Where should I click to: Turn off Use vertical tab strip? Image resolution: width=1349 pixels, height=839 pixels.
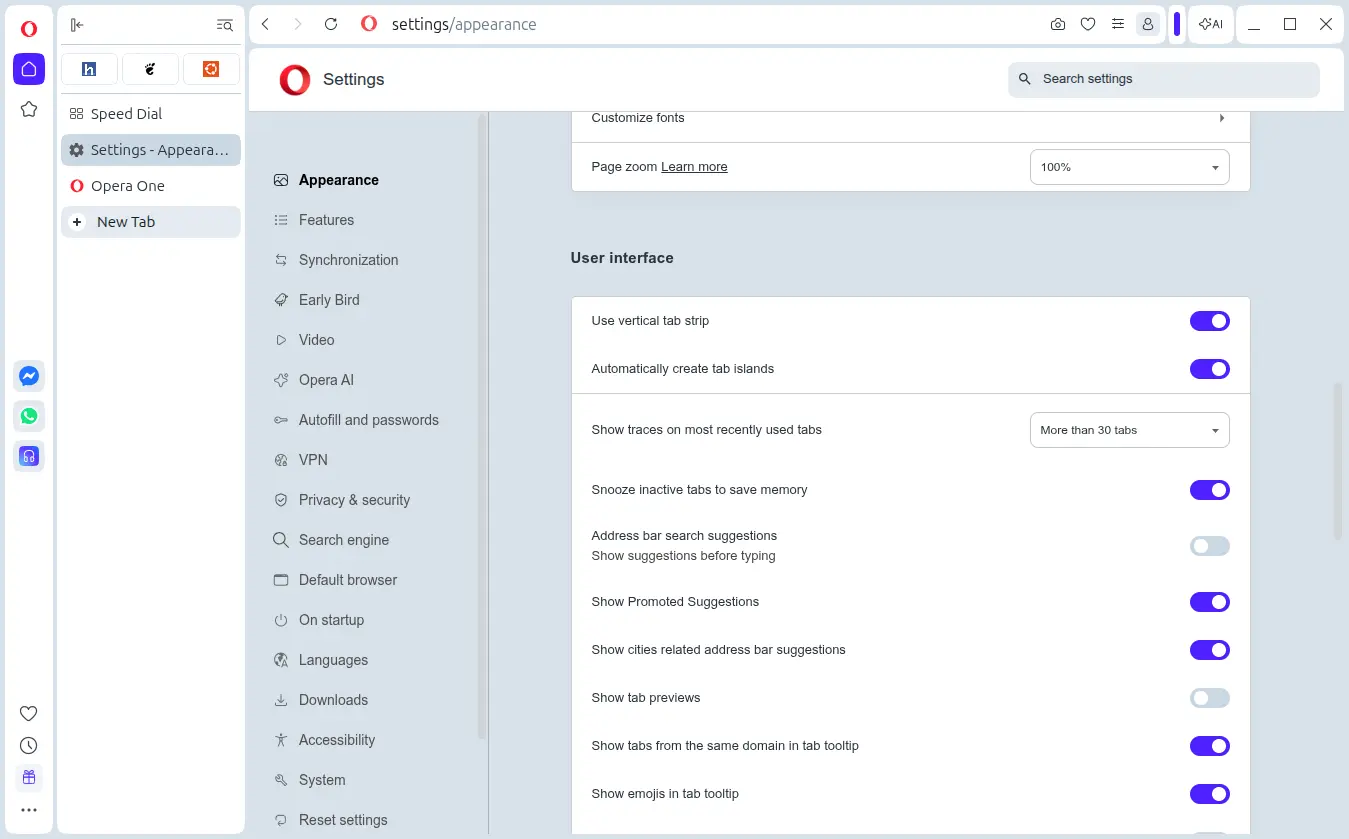tap(1209, 321)
